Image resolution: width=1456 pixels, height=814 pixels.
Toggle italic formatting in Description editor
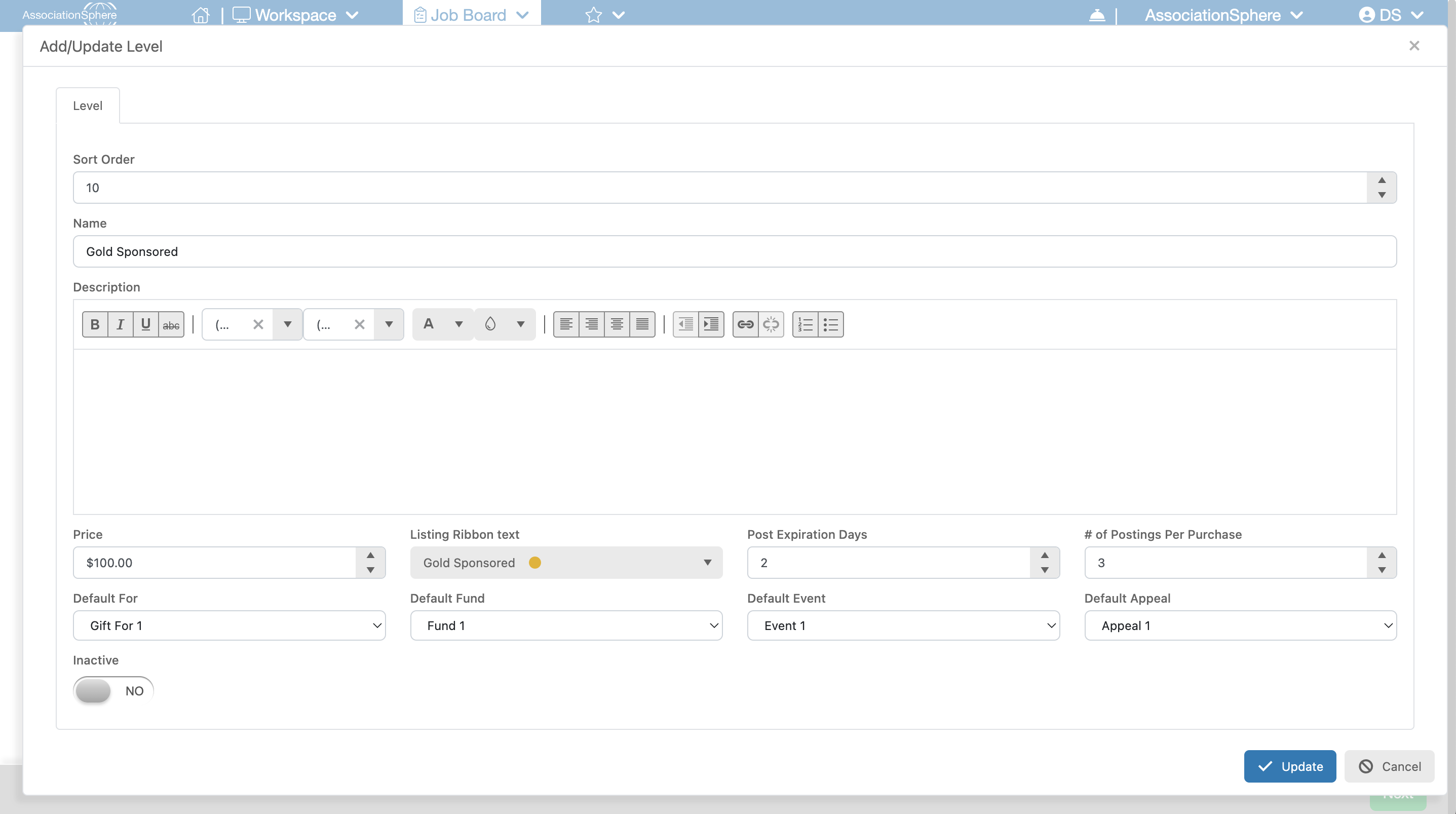(x=121, y=324)
